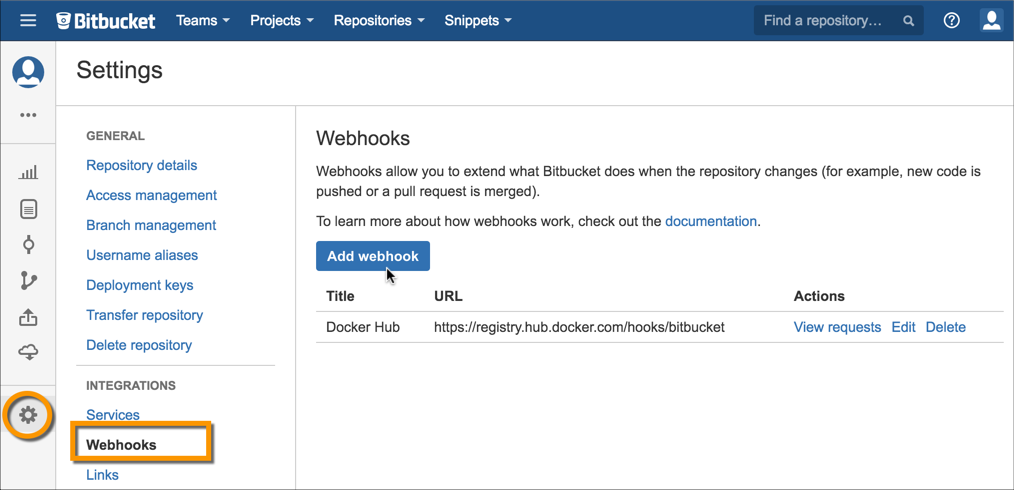Select Webhooks in the Integrations section

(121, 445)
